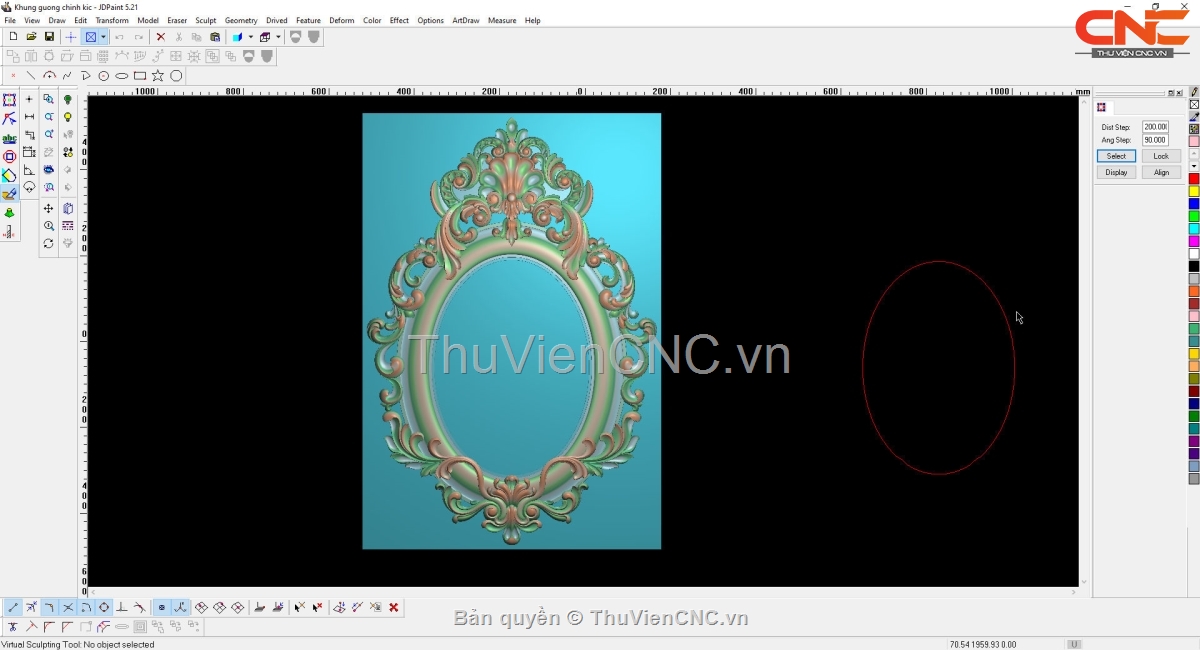The width and height of the screenshot is (1200, 650).
Task: Select the Ellipse drawing tool
Action: point(122,76)
